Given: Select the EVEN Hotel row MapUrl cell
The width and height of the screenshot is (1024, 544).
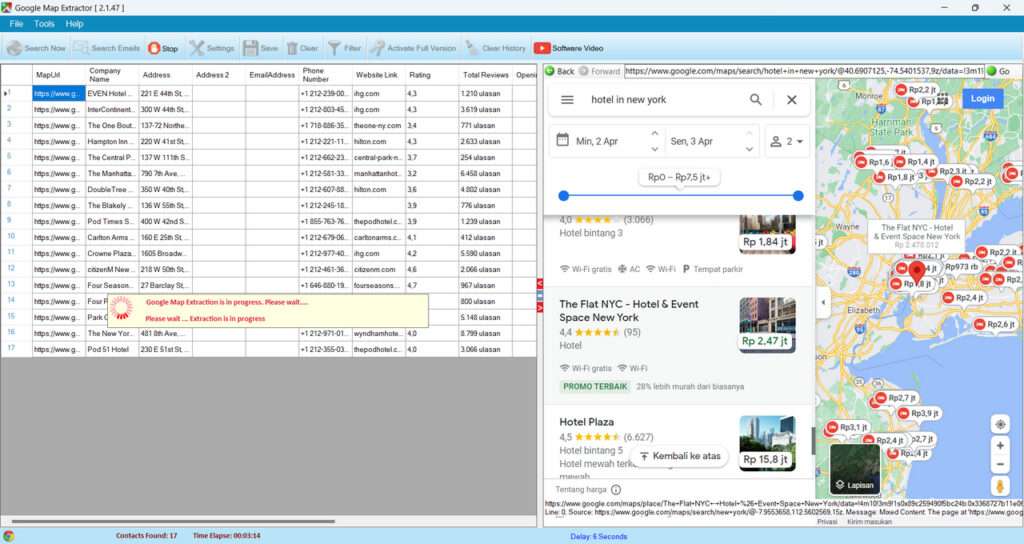Looking at the screenshot, I should pos(59,93).
